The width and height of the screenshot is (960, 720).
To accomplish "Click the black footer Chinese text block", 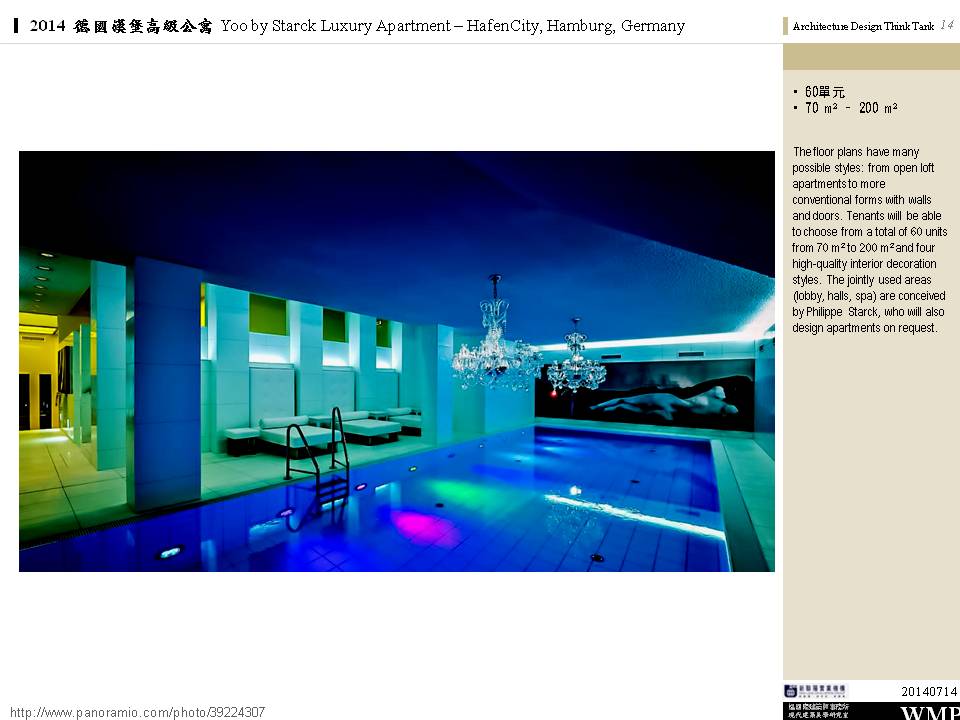I will point(817,711).
